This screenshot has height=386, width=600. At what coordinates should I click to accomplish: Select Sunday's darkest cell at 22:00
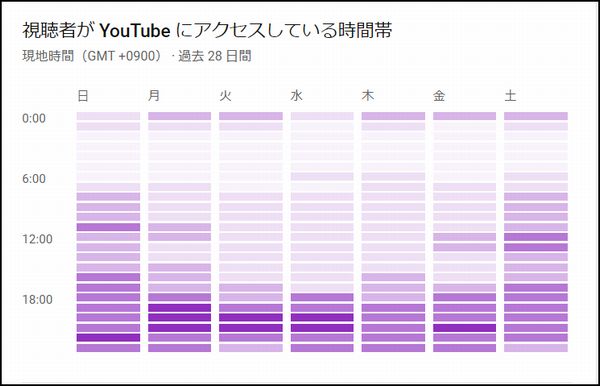click(108, 337)
